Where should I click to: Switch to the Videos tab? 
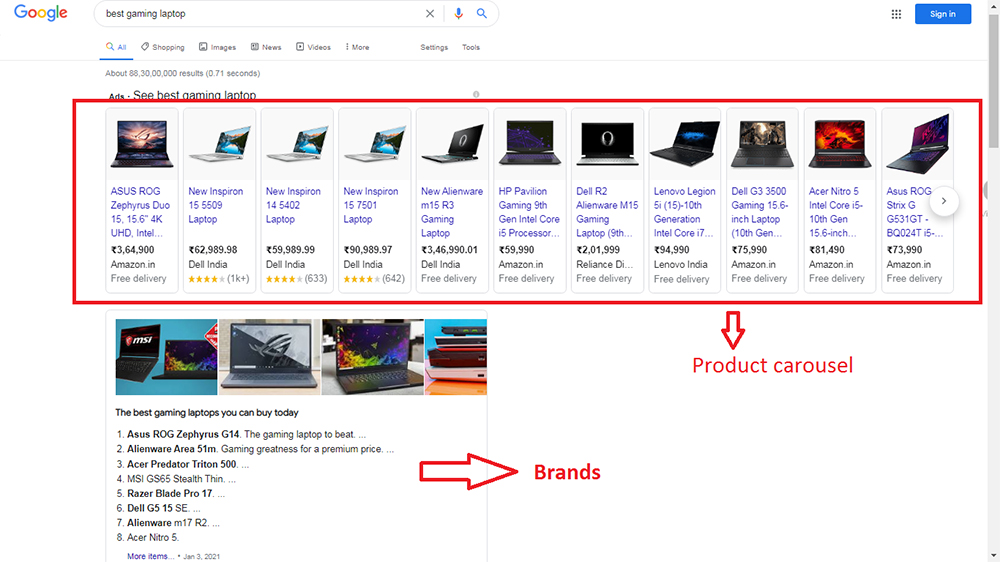pos(313,47)
